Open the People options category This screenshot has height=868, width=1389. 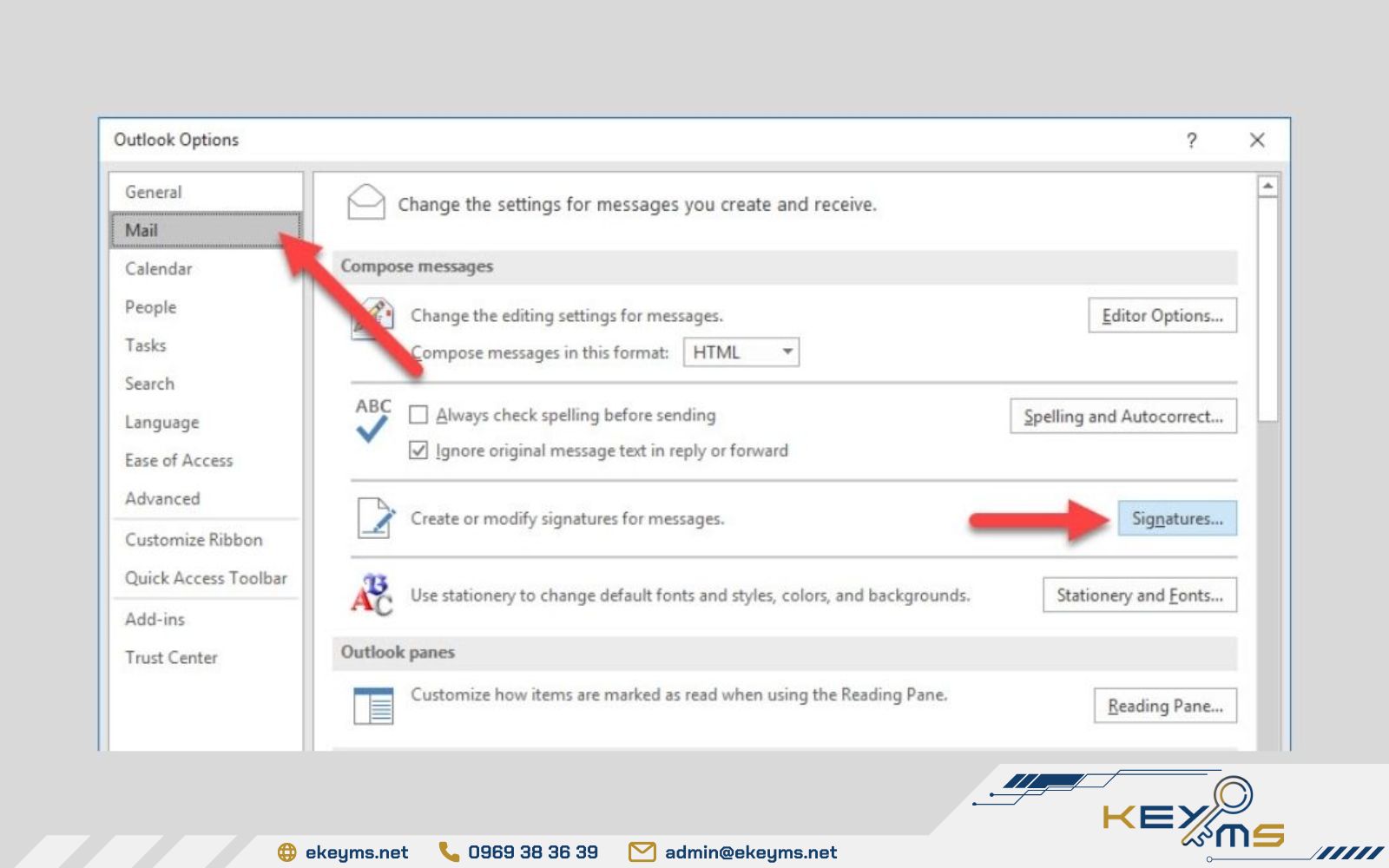pyautogui.click(x=206, y=306)
